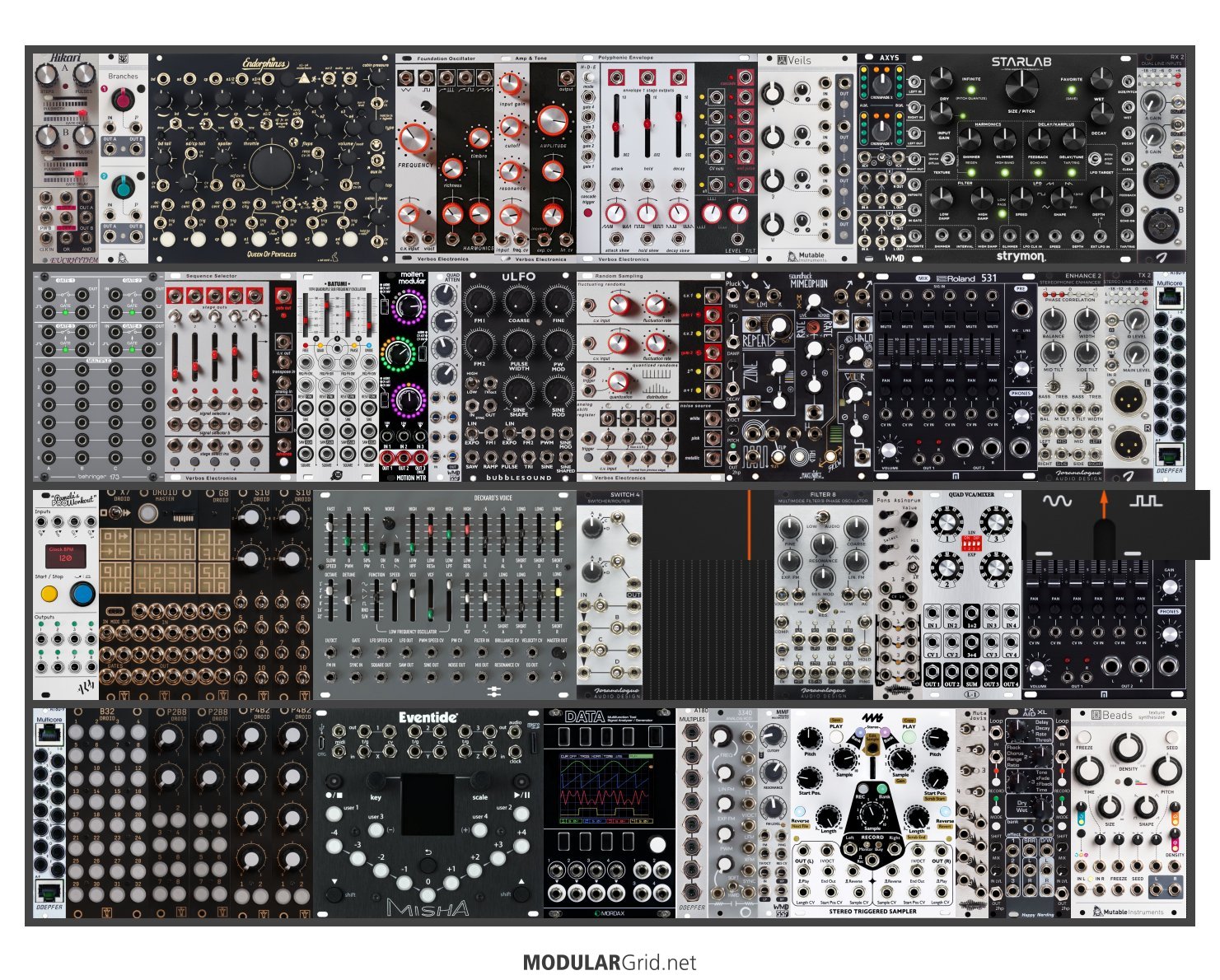The height and width of the screenshot is (980, 1220).
Task: Click the top gain knob on Veils
Action: coord(772,92)
